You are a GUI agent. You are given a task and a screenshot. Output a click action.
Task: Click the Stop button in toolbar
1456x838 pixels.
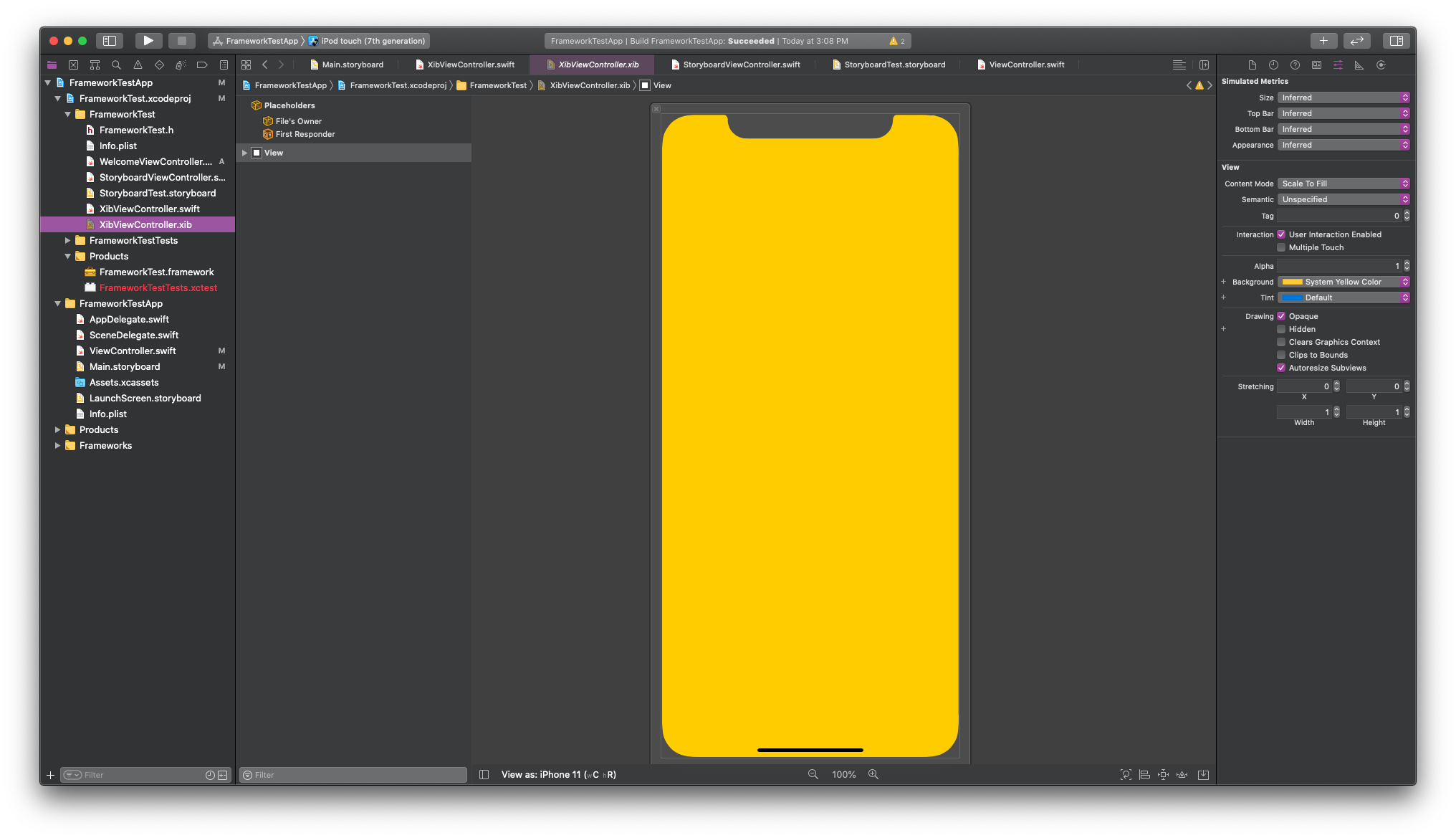coord(182,41)
